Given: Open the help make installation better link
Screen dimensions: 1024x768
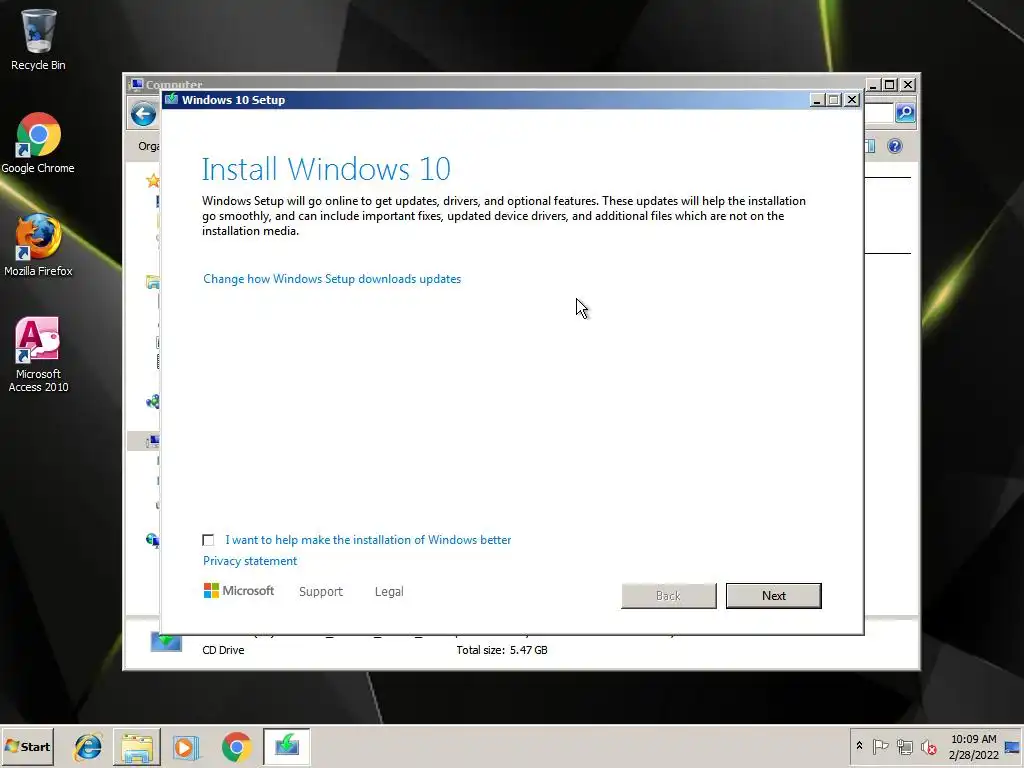Looking at the screenshot, I should click(368, 540).
